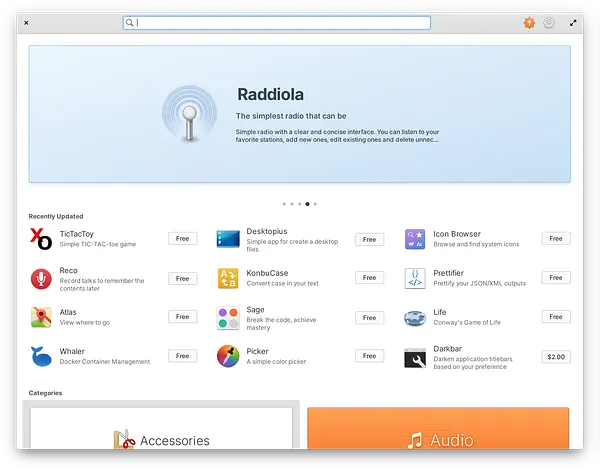Open the Icon Browser app icon
Viewport: 600px width, 470px height.
(x=415, y=239)
